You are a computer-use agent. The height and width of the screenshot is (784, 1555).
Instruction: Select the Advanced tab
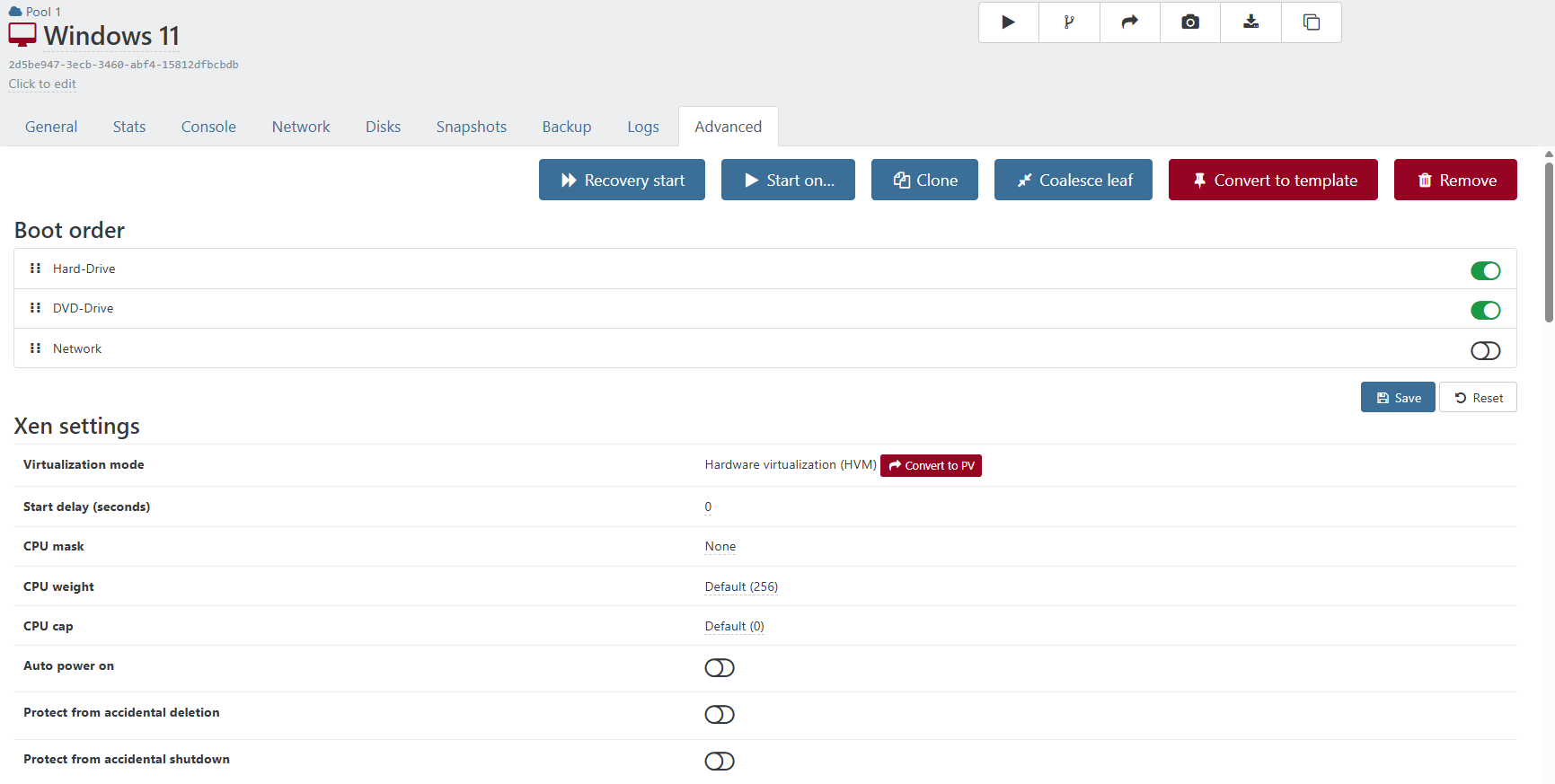click(x=729, y=127)
